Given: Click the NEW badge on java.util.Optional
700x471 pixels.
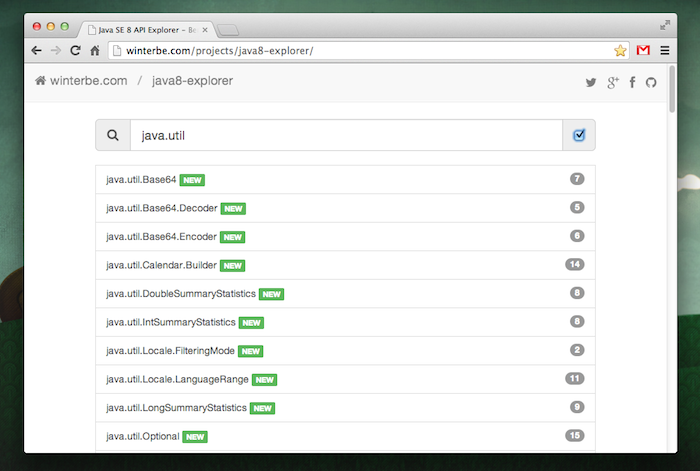Looking at the screenshot, I should click(x=195, y=437).
